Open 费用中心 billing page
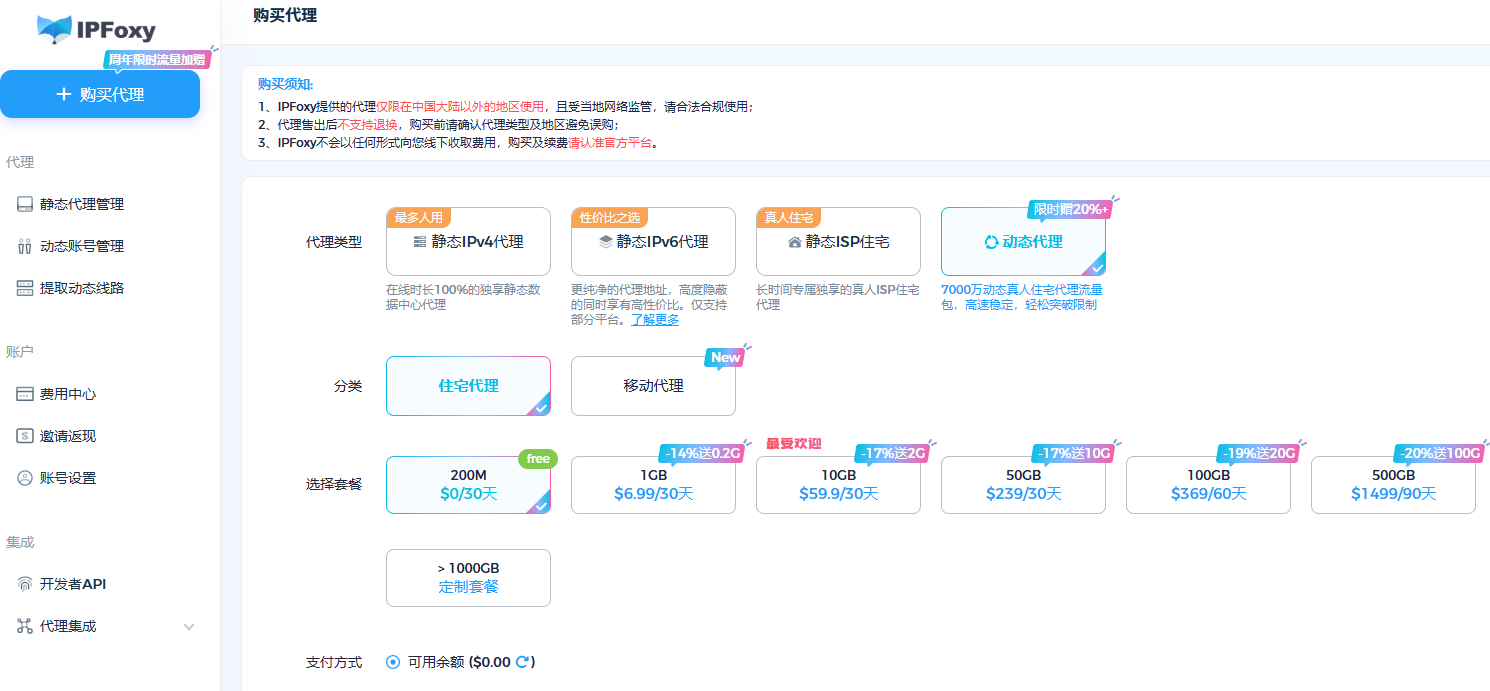This screenshot has height=691, width=1490. pos(67,394)
